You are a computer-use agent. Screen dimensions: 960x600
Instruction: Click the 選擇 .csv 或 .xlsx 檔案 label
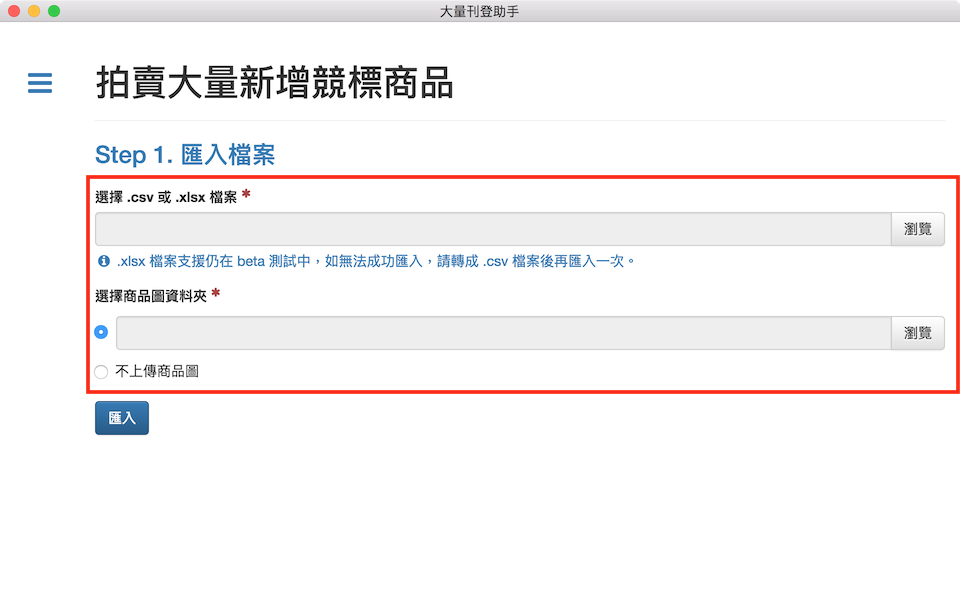coord(166,197)
